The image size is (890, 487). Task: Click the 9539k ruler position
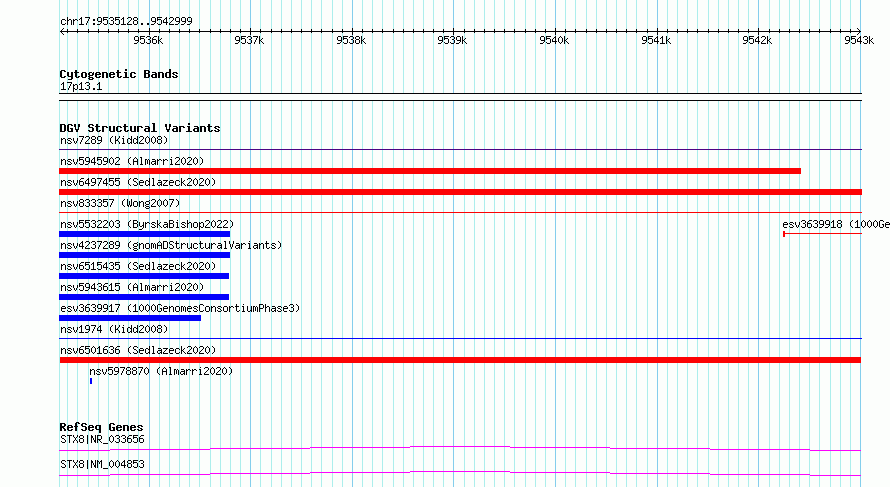tap(452, 40)
